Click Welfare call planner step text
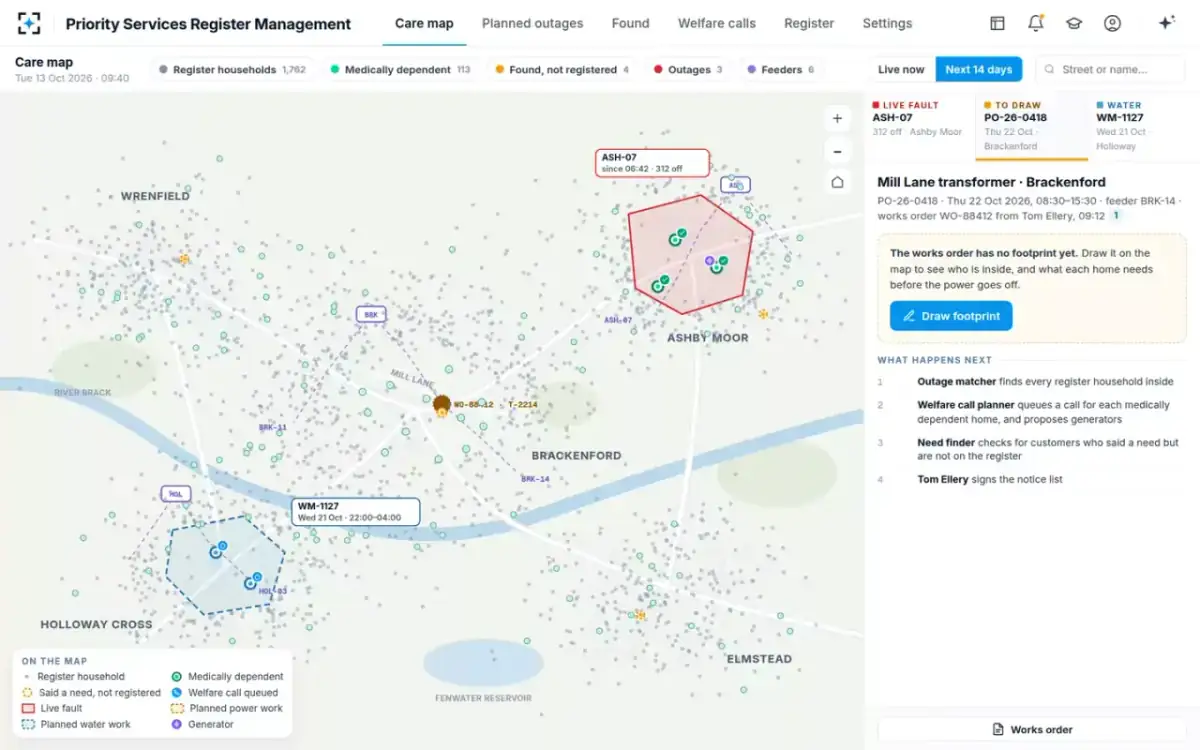Screen dimensions: 1200x750 [1043, 412]
